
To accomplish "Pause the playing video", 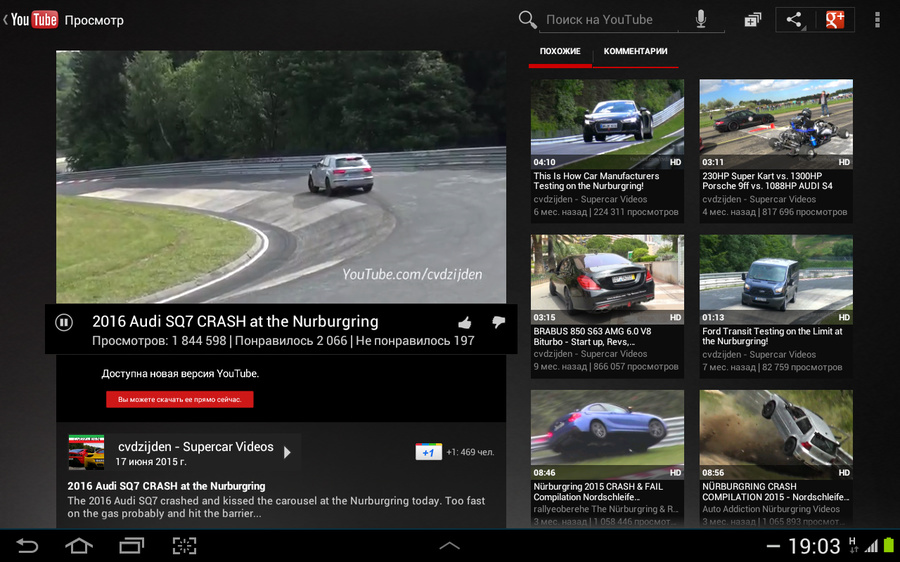I will (64, 323).
